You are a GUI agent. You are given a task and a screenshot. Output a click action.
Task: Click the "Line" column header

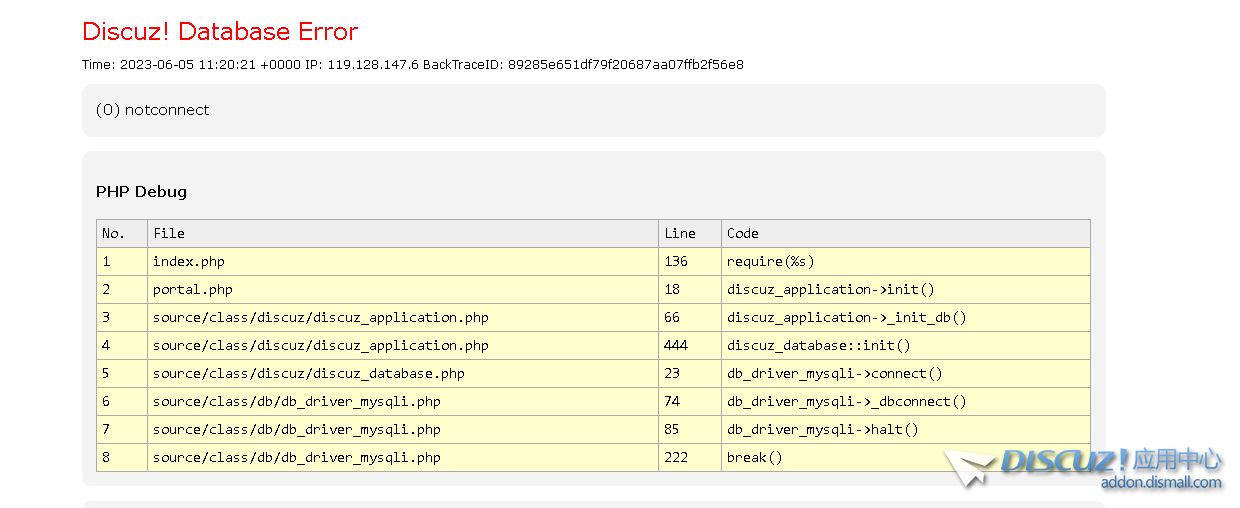679,234
